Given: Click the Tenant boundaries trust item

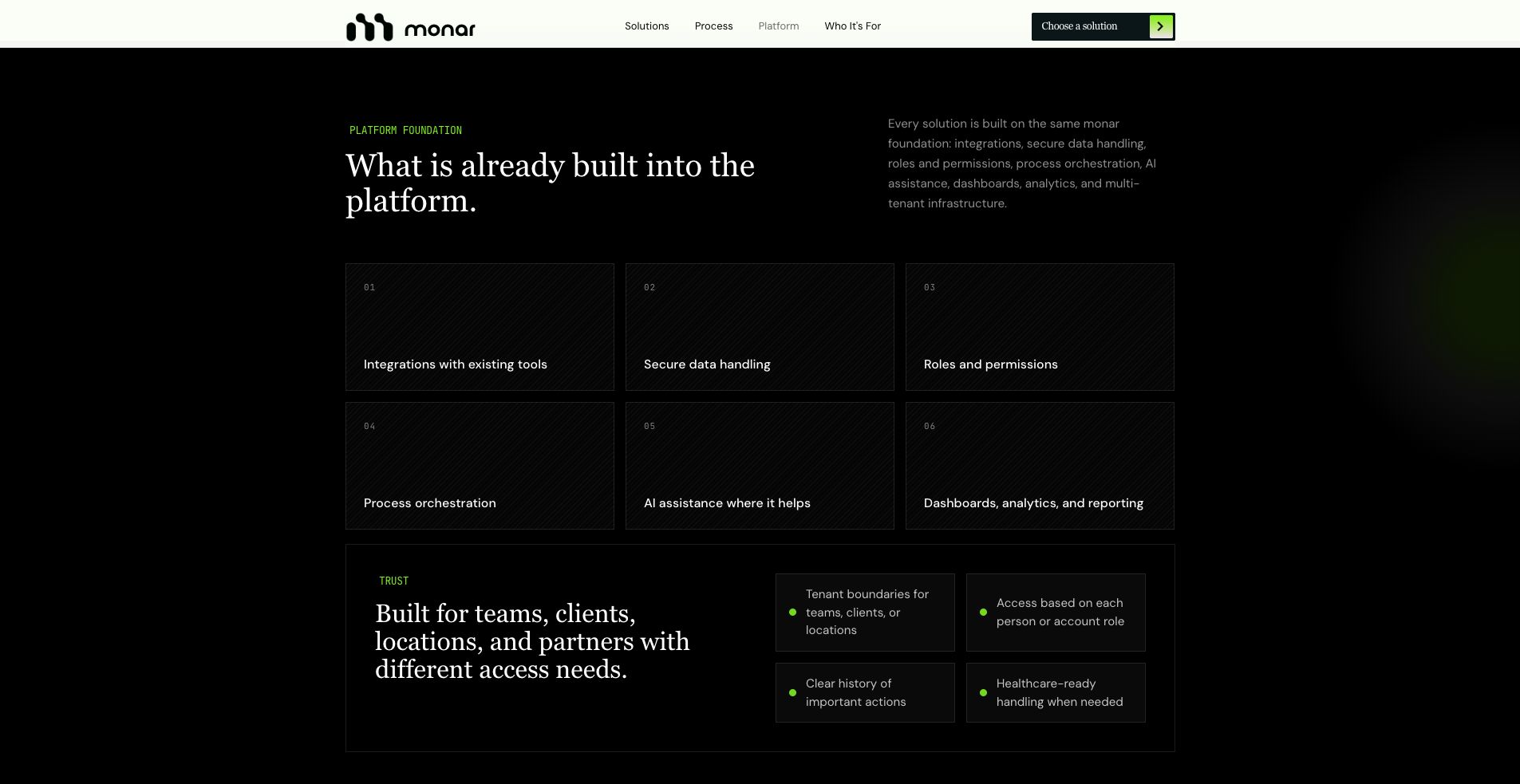Looking at the screenshot, I should 865,613.
